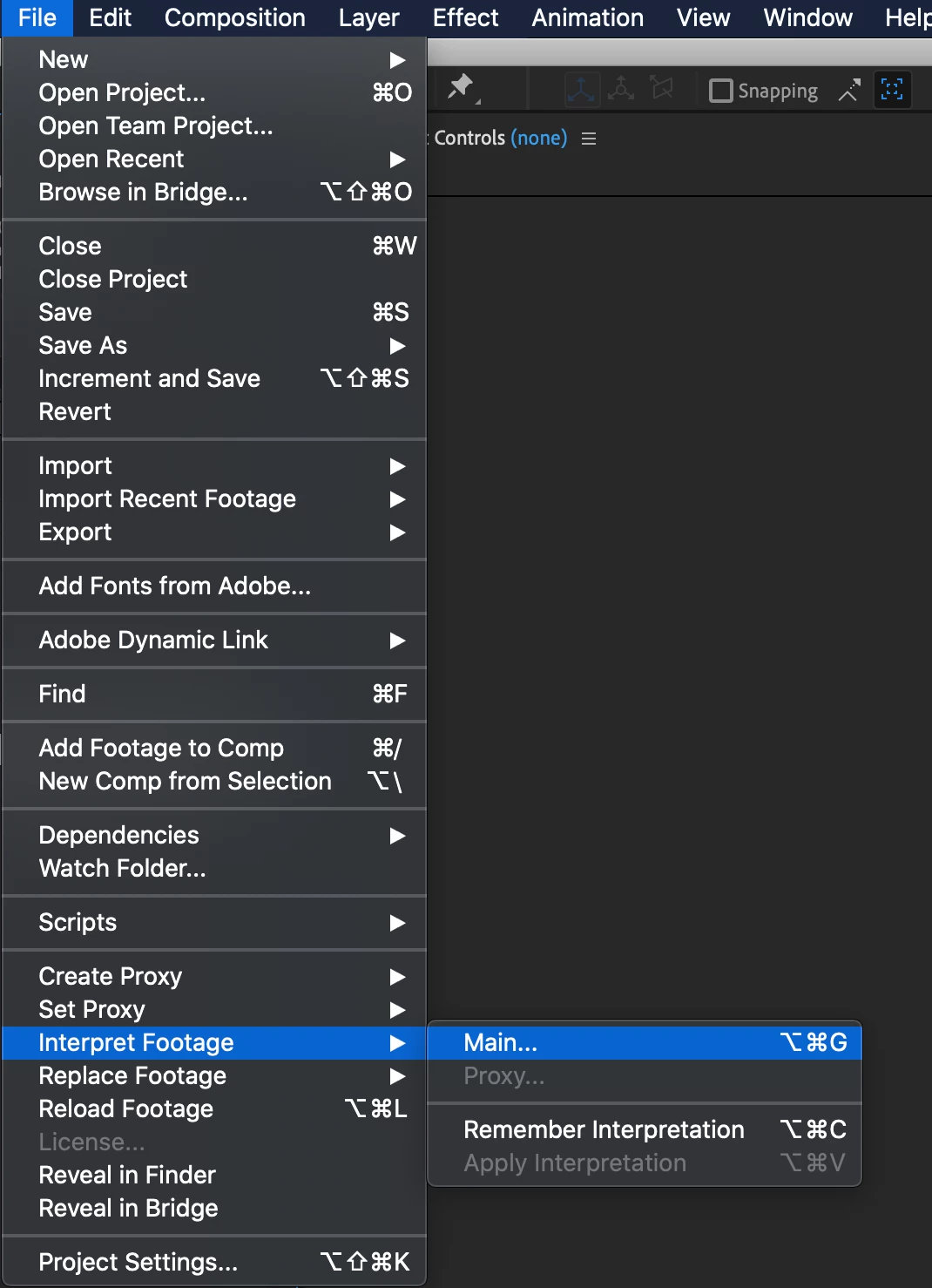Select Increment and Save
This screenshot has width=932, height=1288.
pos(214,378)
